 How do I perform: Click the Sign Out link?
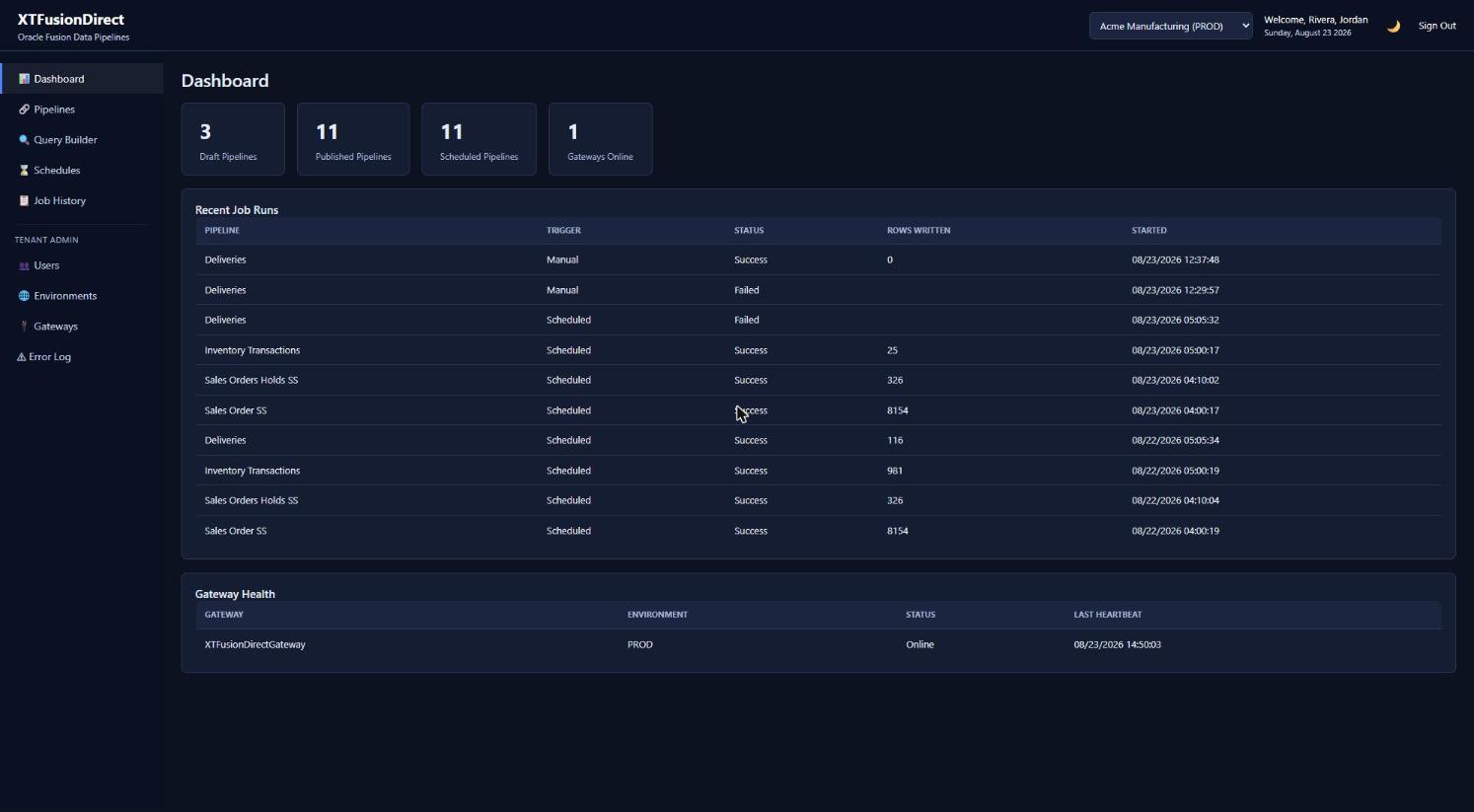tap(1437, 27)
